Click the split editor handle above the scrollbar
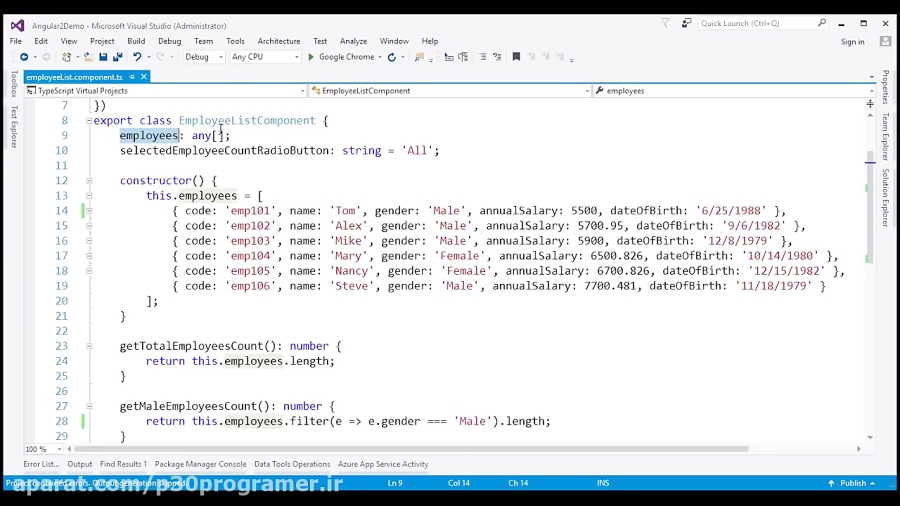900x506 pixels. coord(870,104)
